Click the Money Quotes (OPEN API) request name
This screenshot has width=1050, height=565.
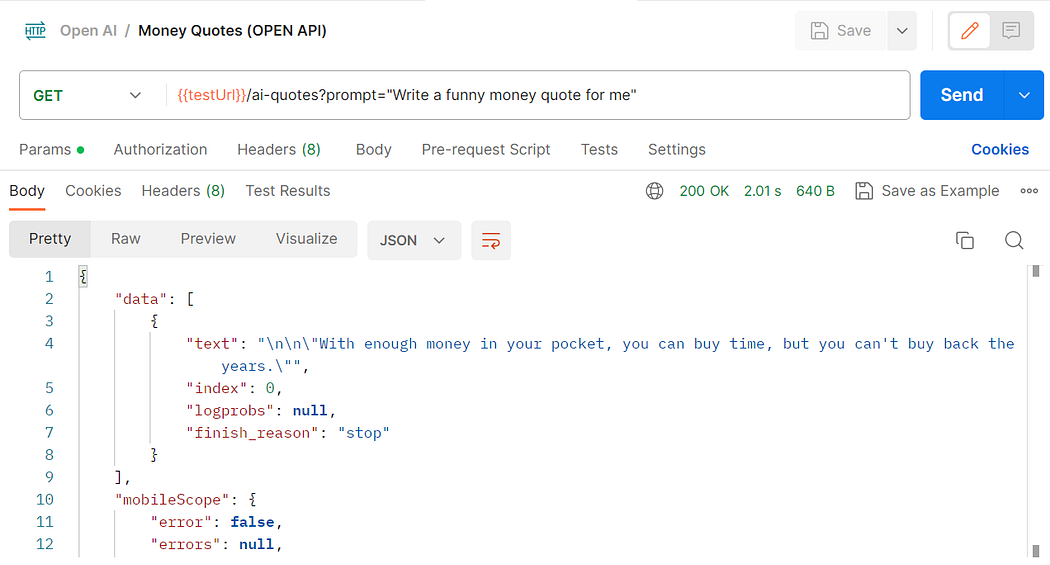click(232, 31)
